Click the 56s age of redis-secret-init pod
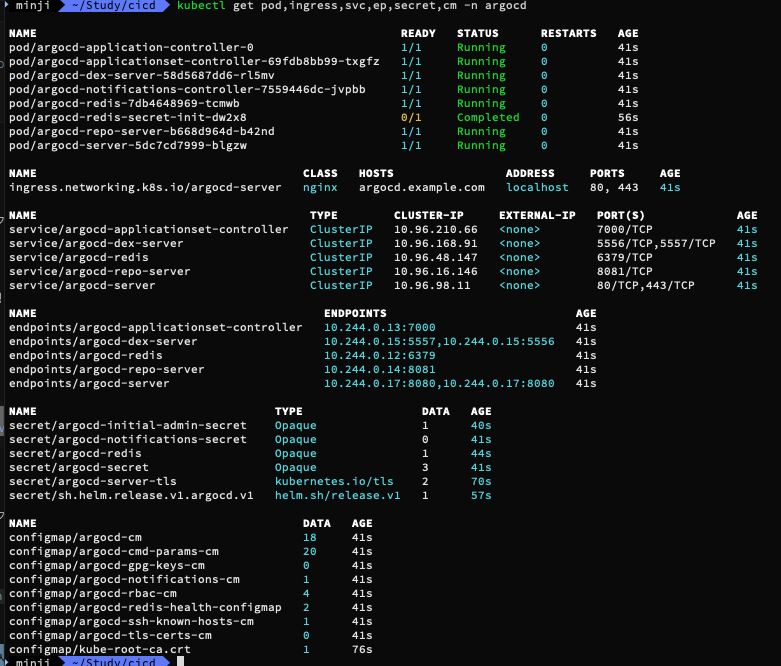The image size is (781, 666). (x=628, y=117)
